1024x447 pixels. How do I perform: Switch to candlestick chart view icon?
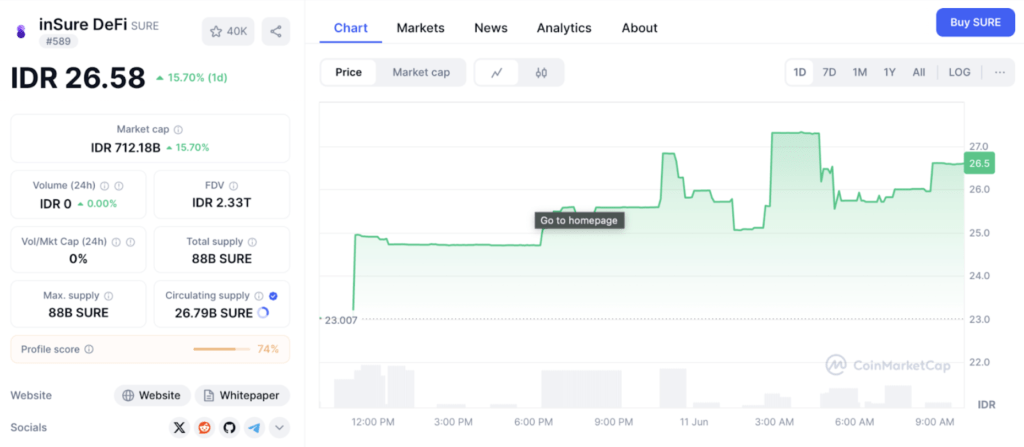pyautogui.click(x=541, y=72)
